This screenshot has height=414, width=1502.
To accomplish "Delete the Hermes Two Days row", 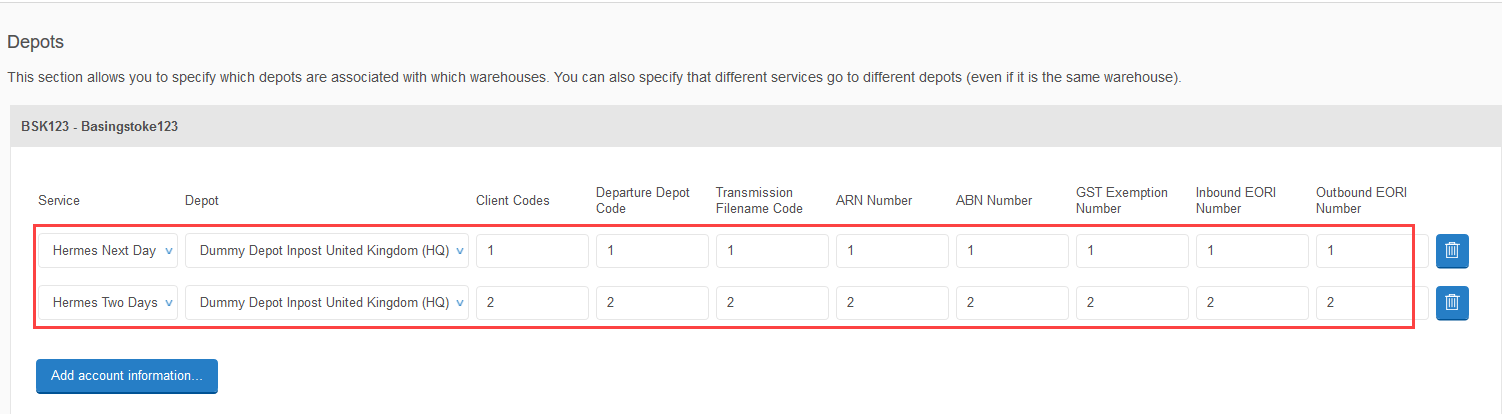I will pyautogui.click(x=1452, y=302).
